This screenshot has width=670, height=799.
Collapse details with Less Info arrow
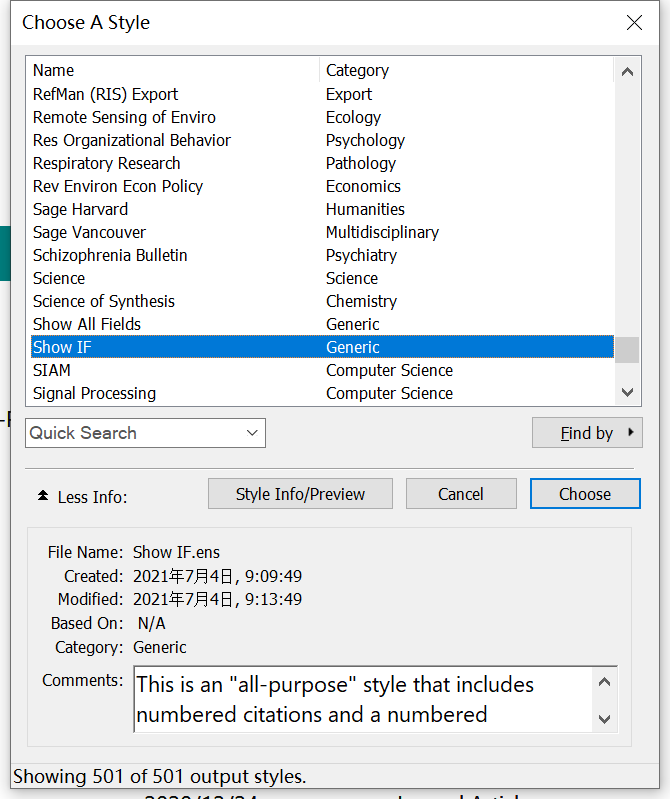[43, 496]
